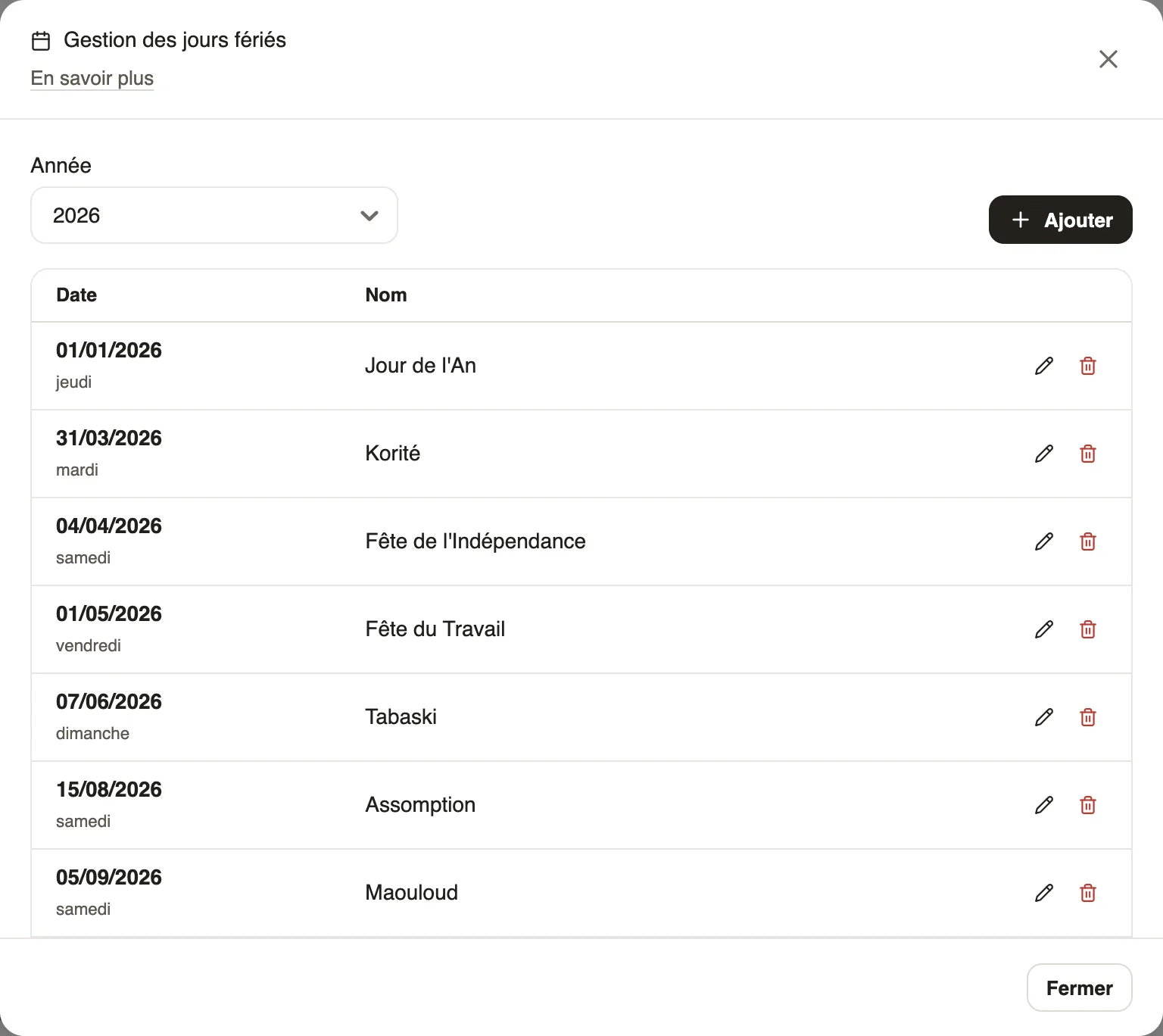Click the calendar icon beside the title
The image size is (1163, 1036).
pyautogui.click(x=41, y=41)
